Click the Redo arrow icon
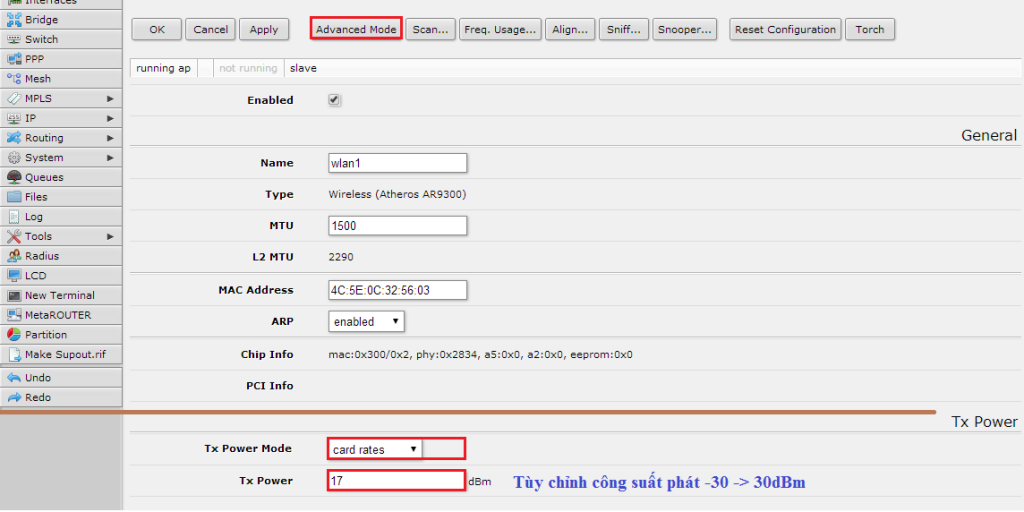The width and height of the screenshot is (1024, 512). (14, 398)
